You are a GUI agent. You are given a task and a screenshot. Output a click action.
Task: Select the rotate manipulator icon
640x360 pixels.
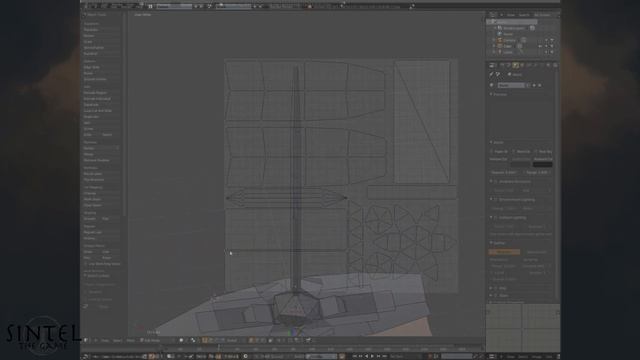coord(217,340)
